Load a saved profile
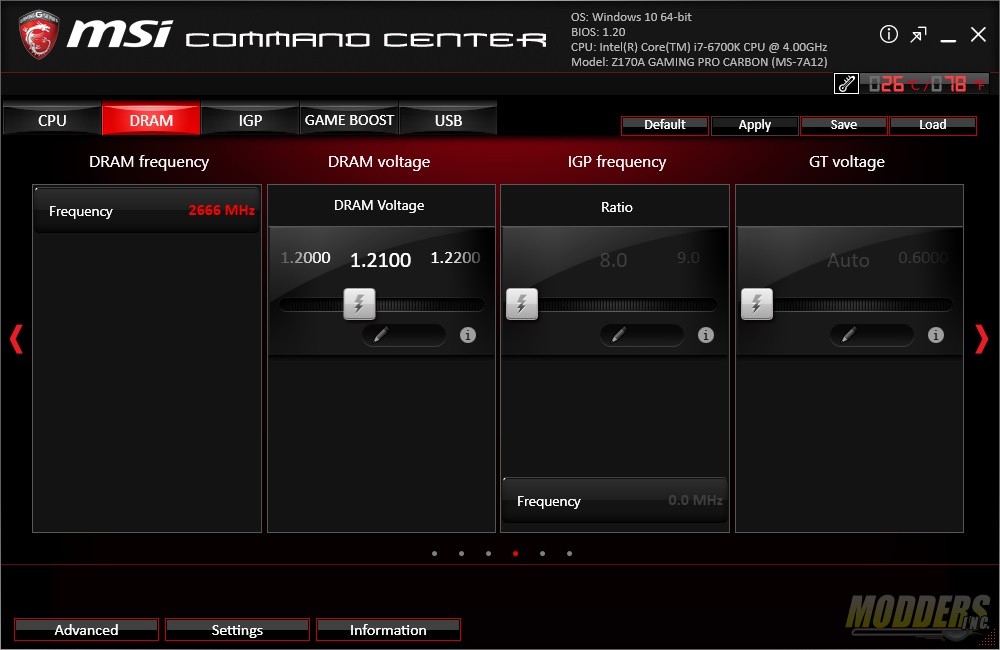 pyautogui.click(x=932, y=125)
